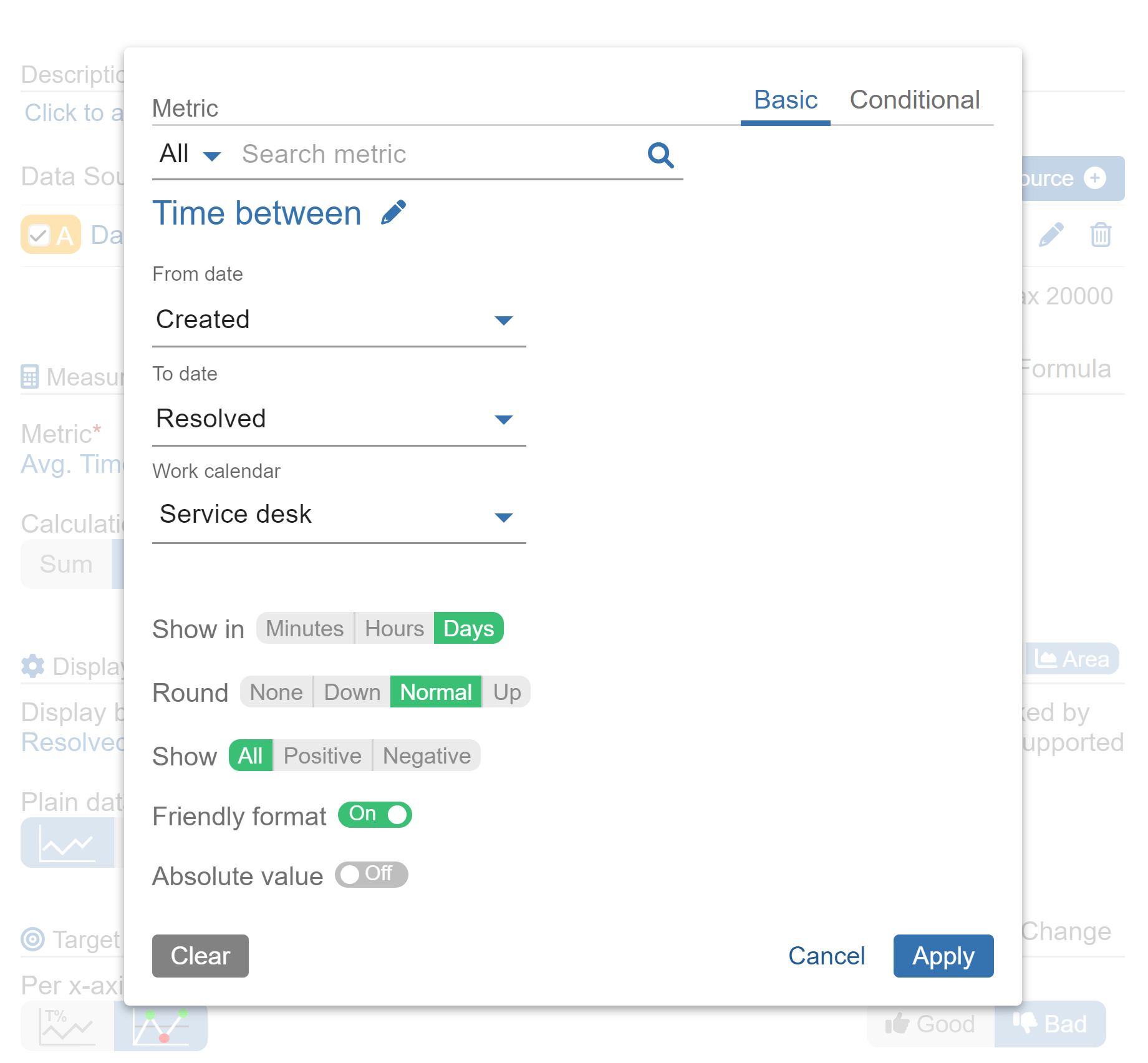Screen dimensions: 1148x1063
Task: Select the Basic tab
Action: click(784, 100)
